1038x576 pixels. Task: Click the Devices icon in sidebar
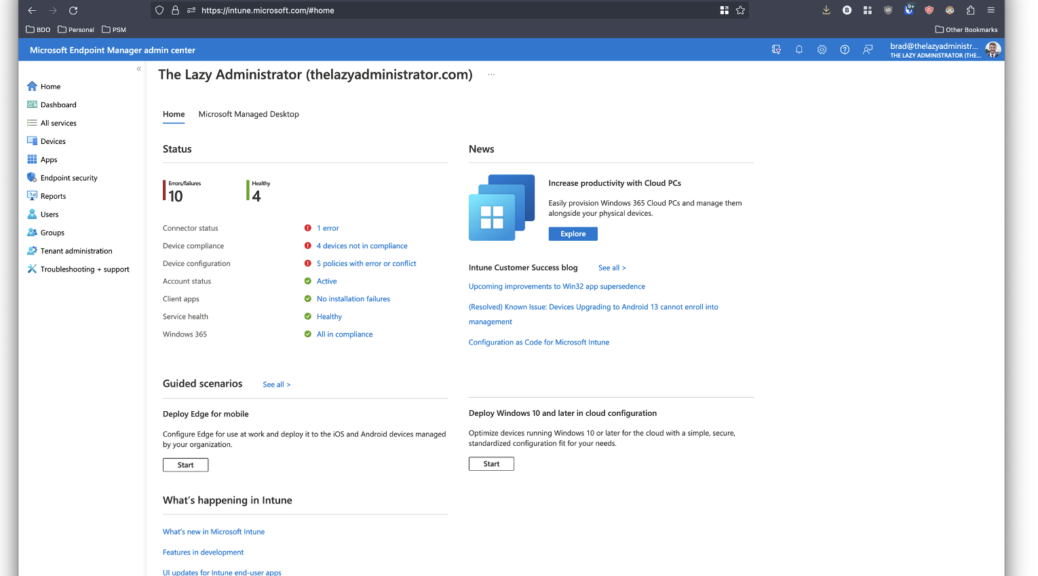click(x=32, y=141)
